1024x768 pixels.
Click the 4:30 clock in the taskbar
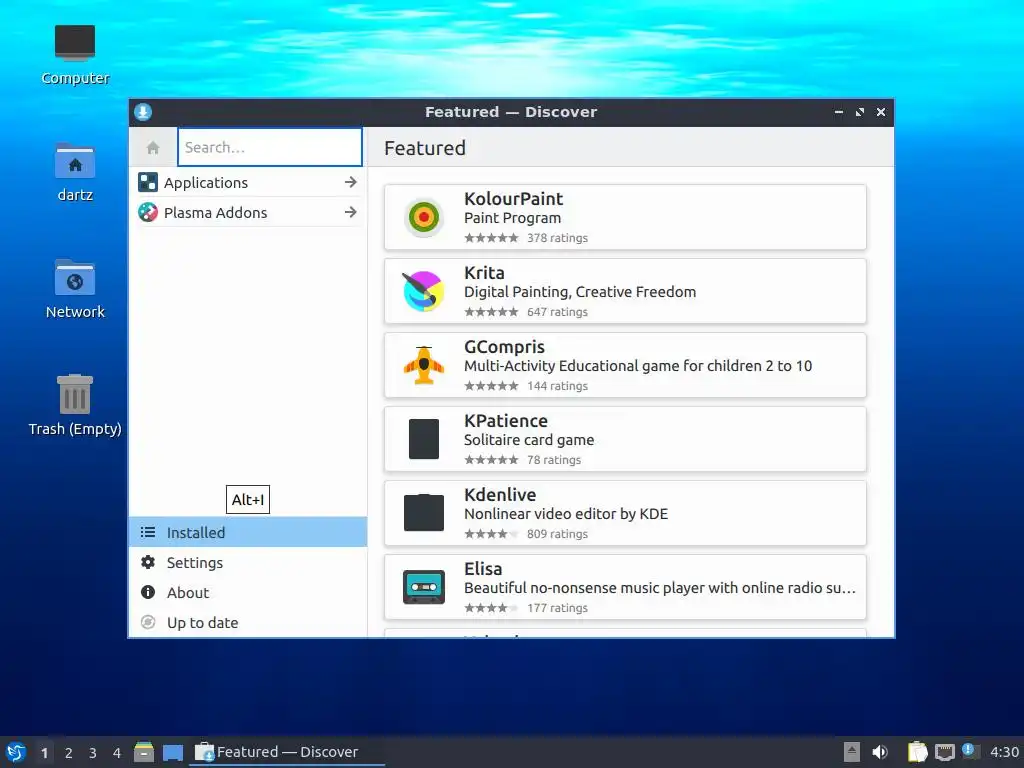pyautogui.click(x=1004, y=752)
